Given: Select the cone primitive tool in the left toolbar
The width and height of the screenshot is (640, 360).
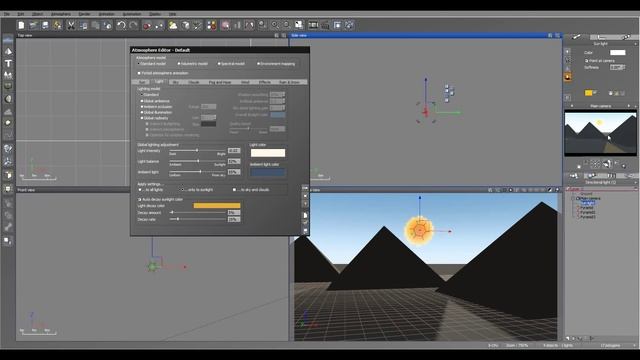Looking at the screenshot, I should pyautogui.click(x=8, y=51).
